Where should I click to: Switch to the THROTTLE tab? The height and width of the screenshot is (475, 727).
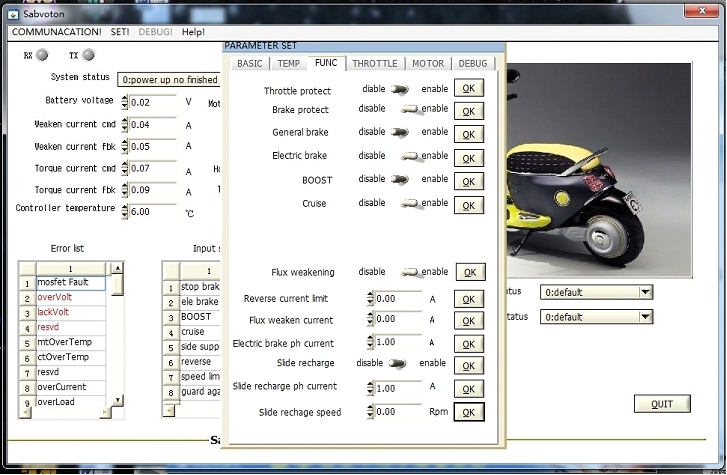374,63
